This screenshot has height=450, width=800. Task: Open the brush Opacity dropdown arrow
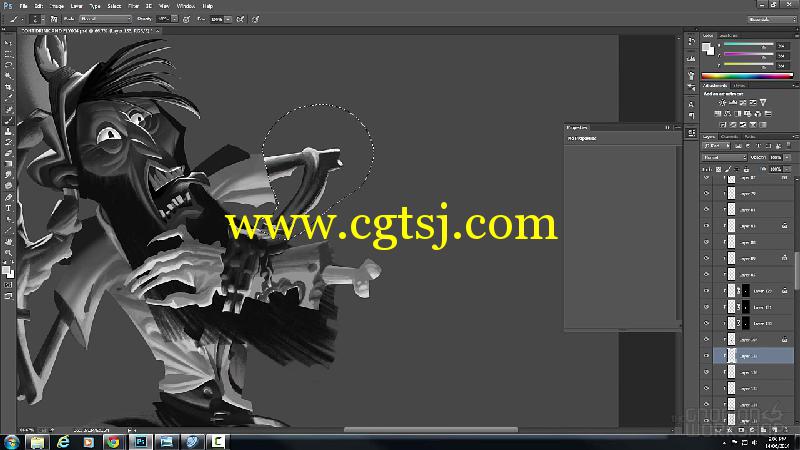tap(174, 19)
